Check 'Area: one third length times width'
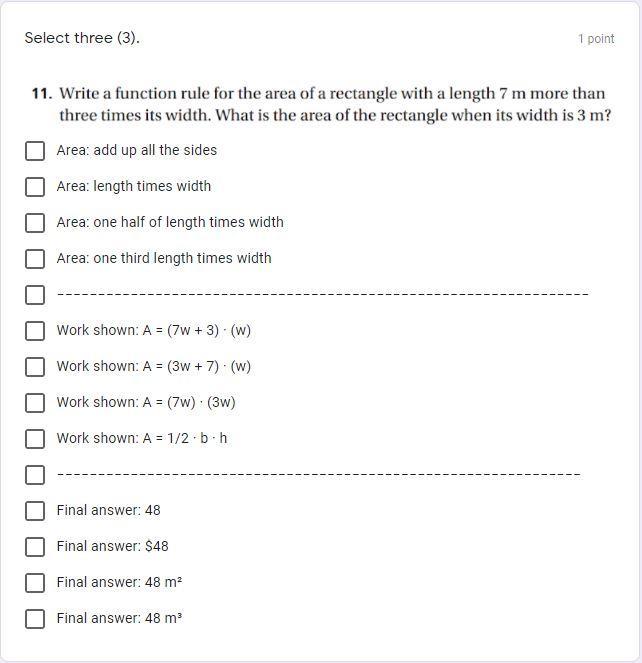The height and width of the screenshot is (663, 642). click(x=35, y=259)
